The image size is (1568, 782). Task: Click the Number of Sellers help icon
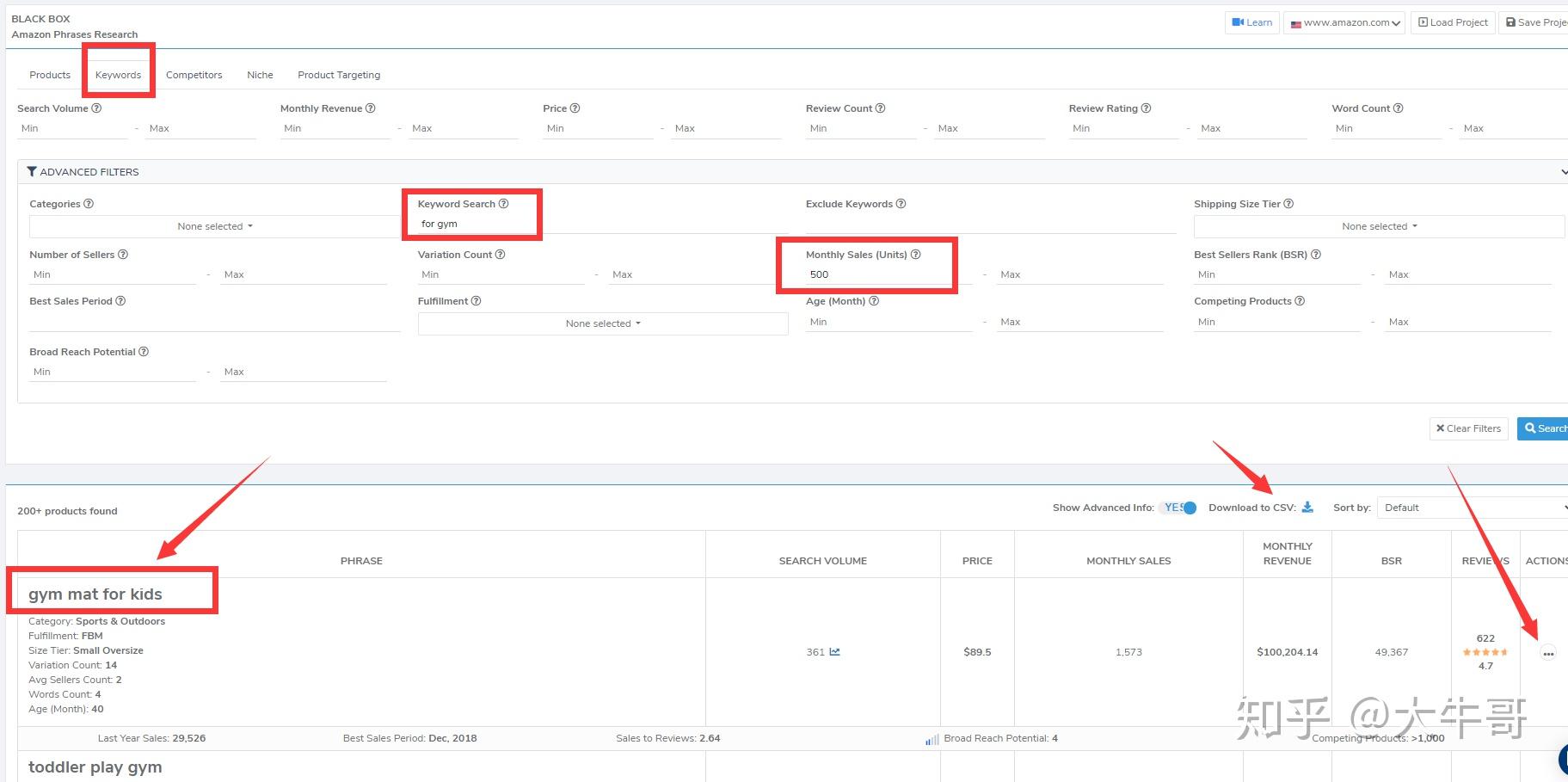tap(123, 255)
